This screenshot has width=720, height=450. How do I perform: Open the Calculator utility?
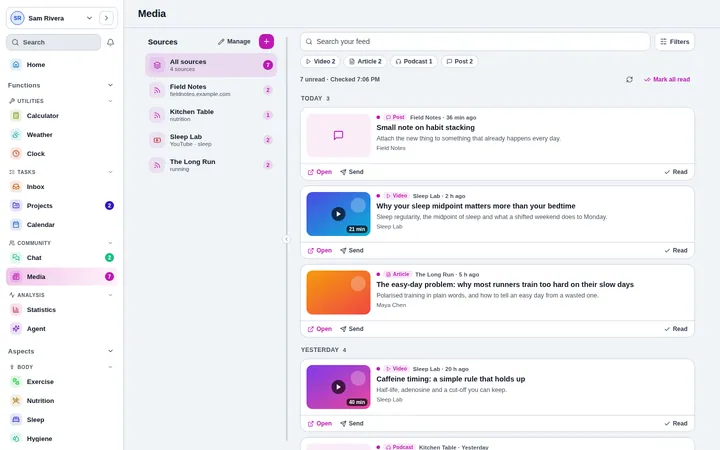[x=62, y=116]
